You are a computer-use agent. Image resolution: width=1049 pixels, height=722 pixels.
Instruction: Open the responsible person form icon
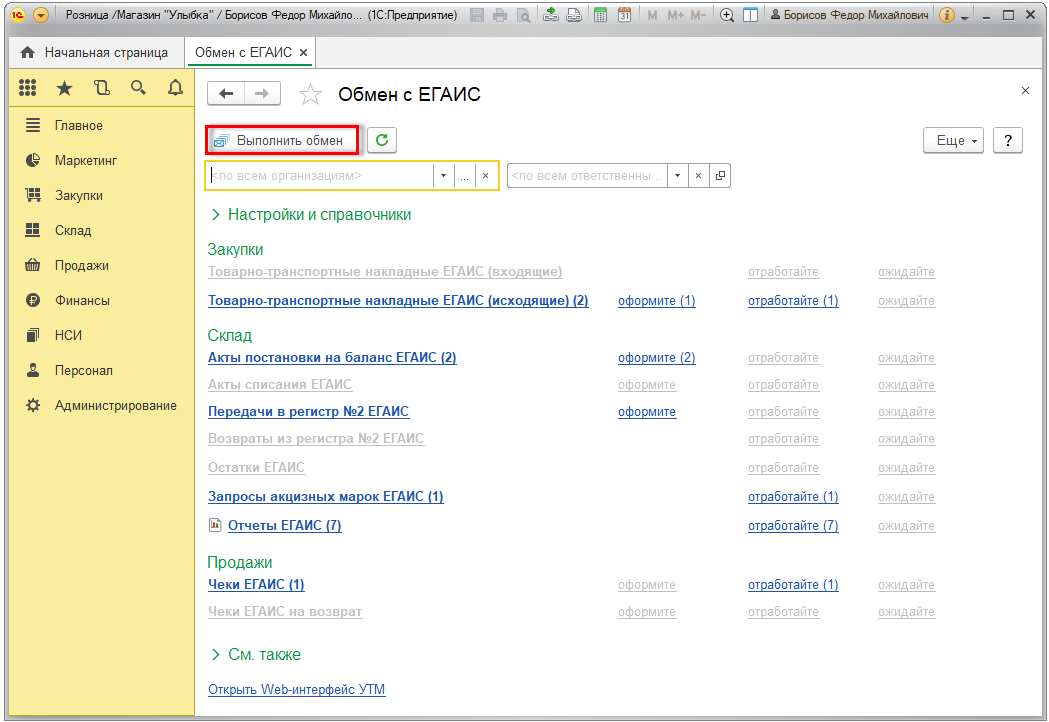point(720,175)
